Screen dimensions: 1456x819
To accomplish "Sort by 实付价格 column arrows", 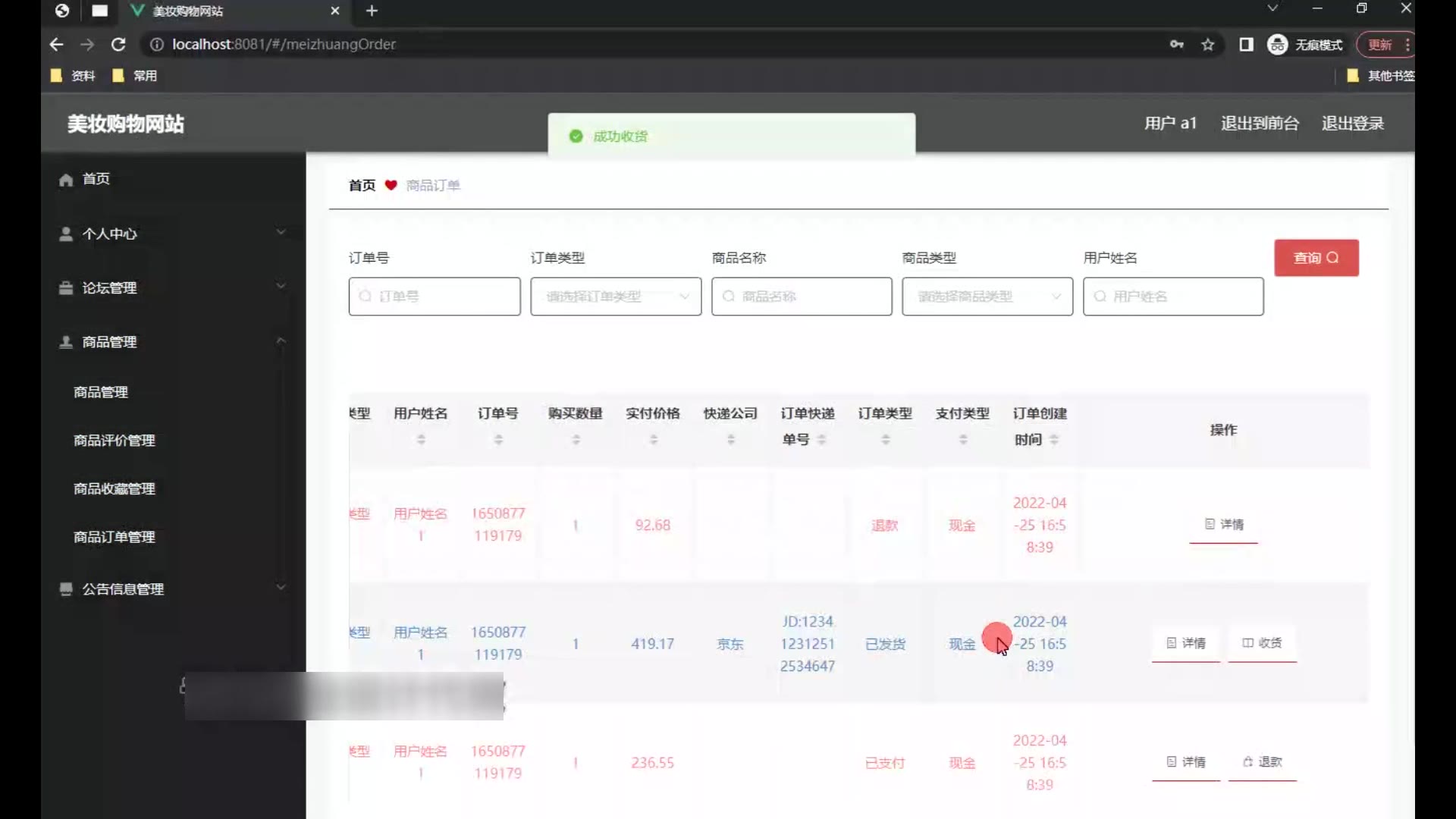I will [653, 439].
